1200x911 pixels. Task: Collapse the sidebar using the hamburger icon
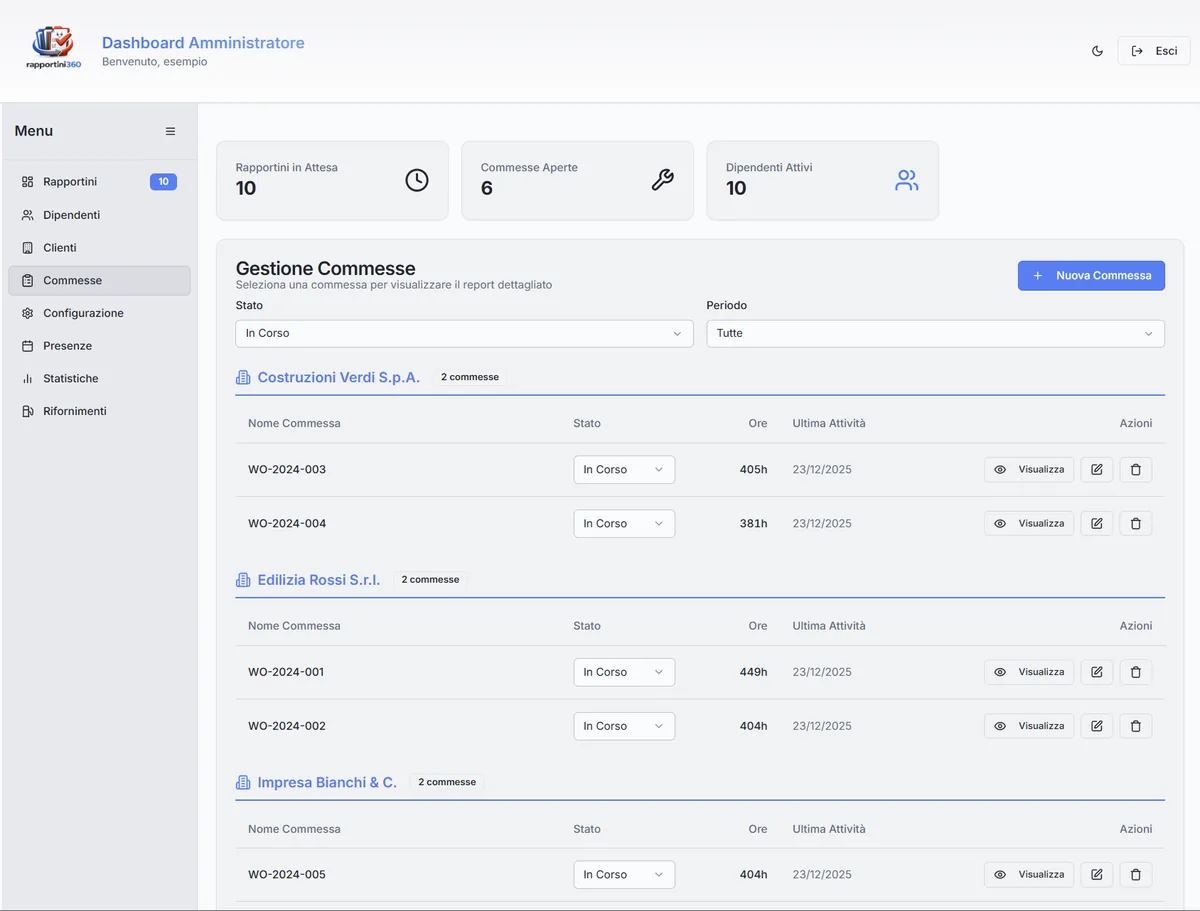tap(170, 131)
